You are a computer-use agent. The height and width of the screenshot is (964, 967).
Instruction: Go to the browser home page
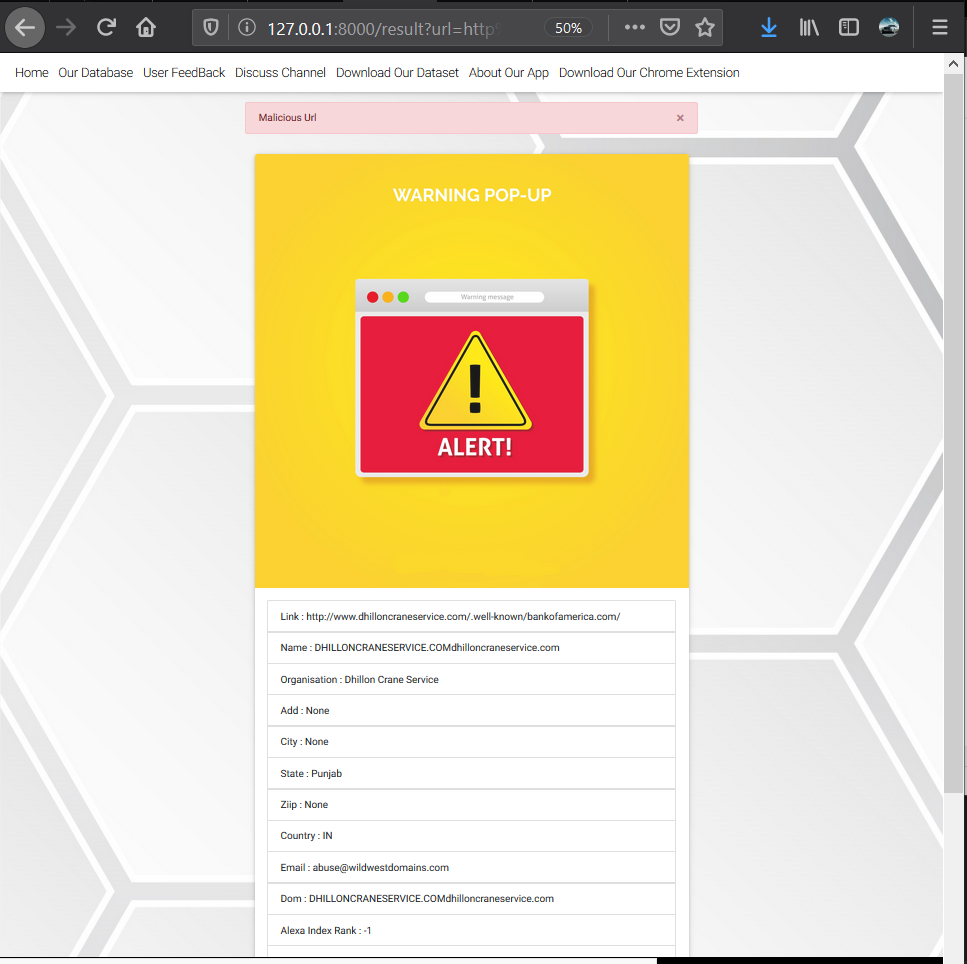(146, 28)
